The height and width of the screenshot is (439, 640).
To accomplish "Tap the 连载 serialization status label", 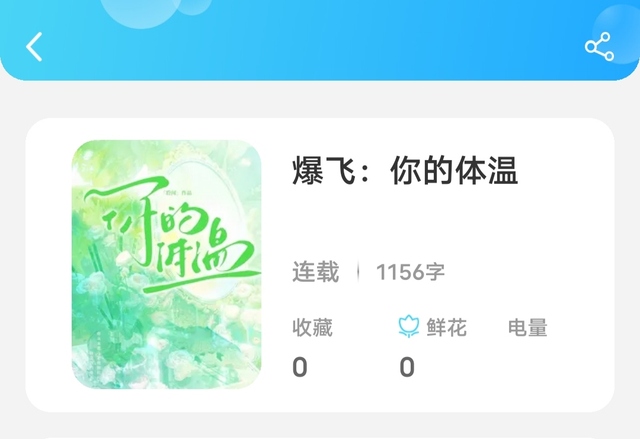I will click(x=316, y=272).
